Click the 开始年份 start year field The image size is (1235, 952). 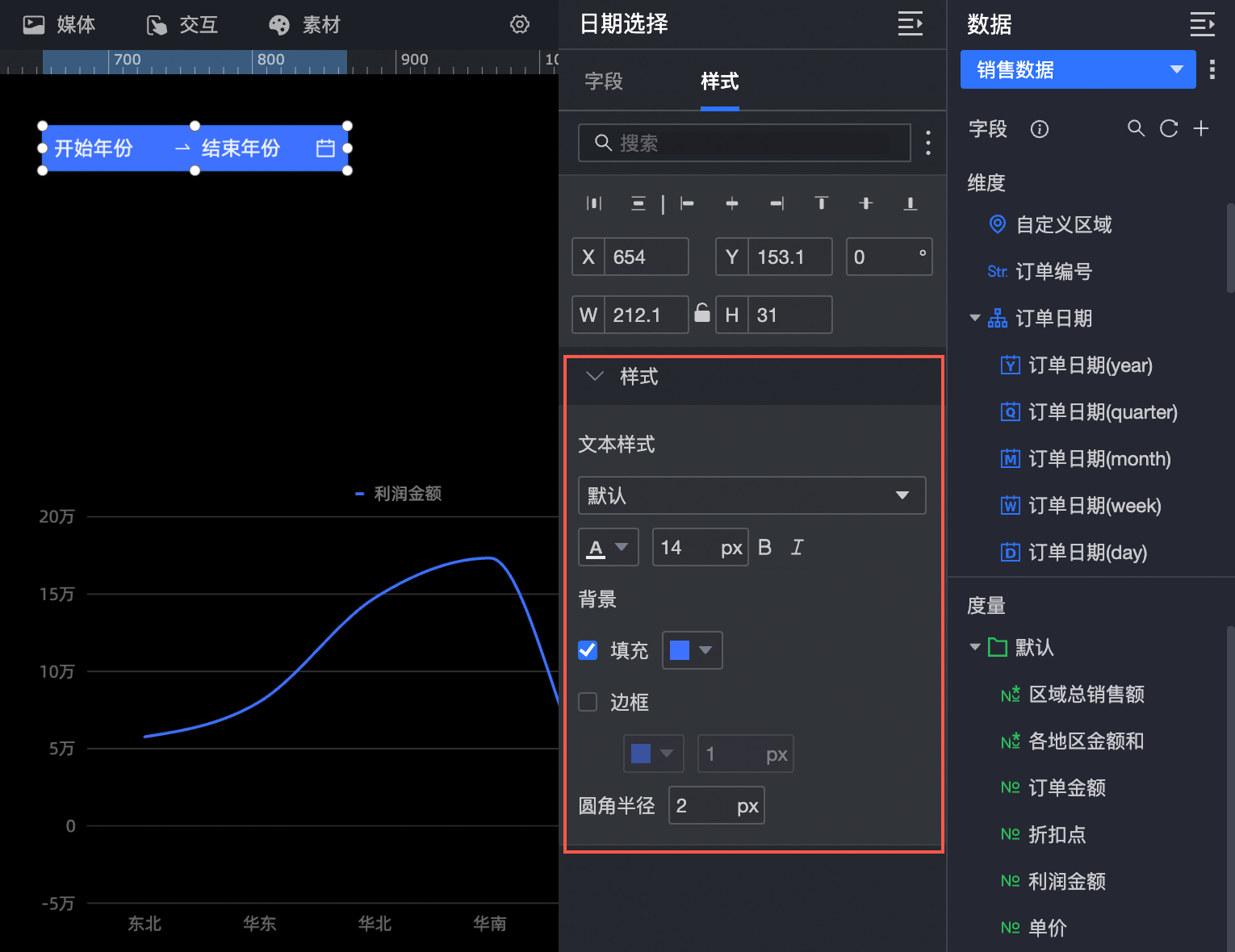(x=94, y=148)
